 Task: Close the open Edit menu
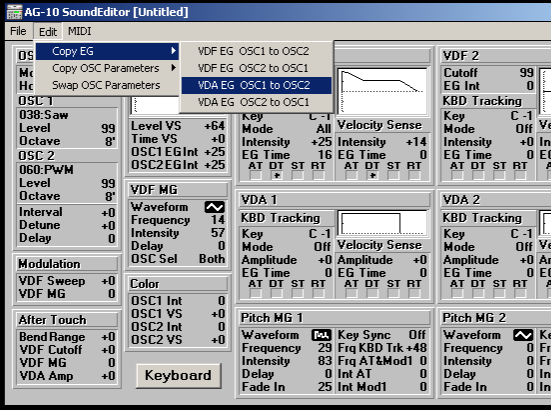pyautogui.click(x=48, y=32)
